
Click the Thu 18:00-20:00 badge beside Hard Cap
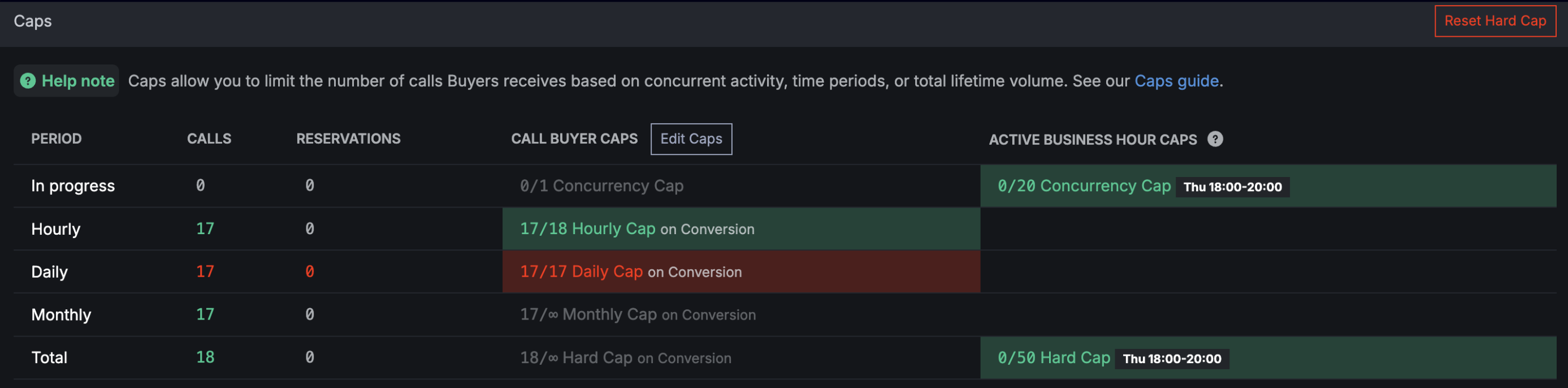pyautogui.click(x=1172, y=359)
